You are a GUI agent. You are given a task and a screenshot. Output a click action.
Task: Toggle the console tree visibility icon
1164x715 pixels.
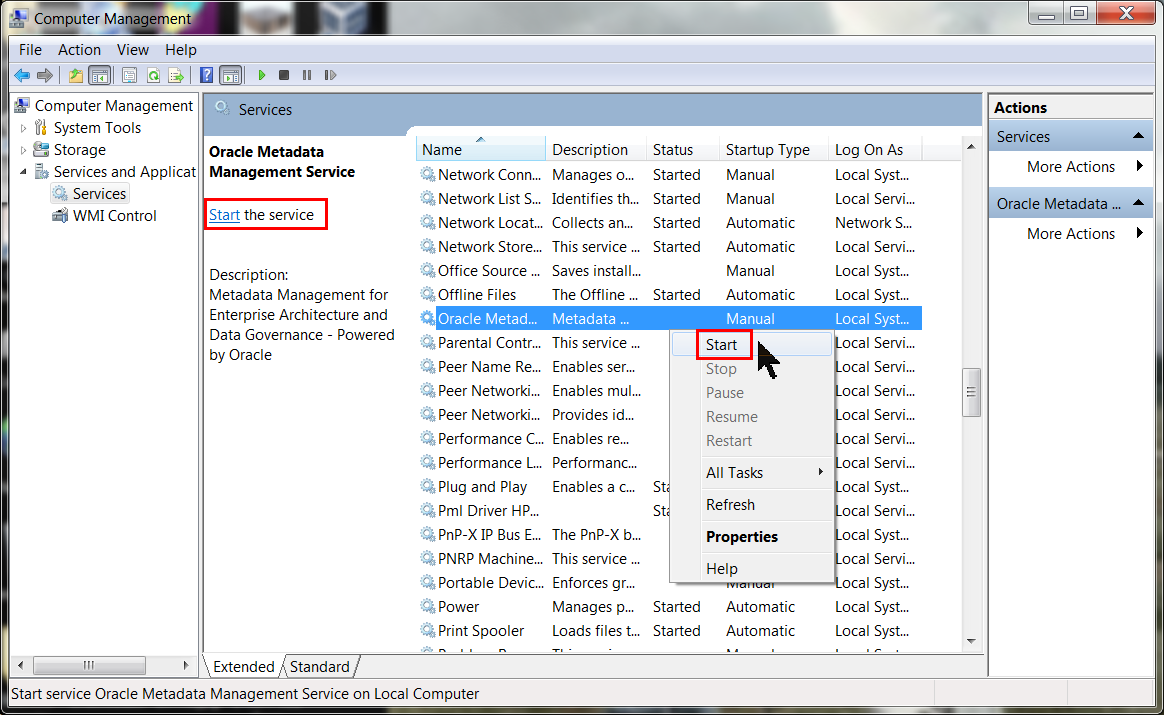[x=100, y=74]
